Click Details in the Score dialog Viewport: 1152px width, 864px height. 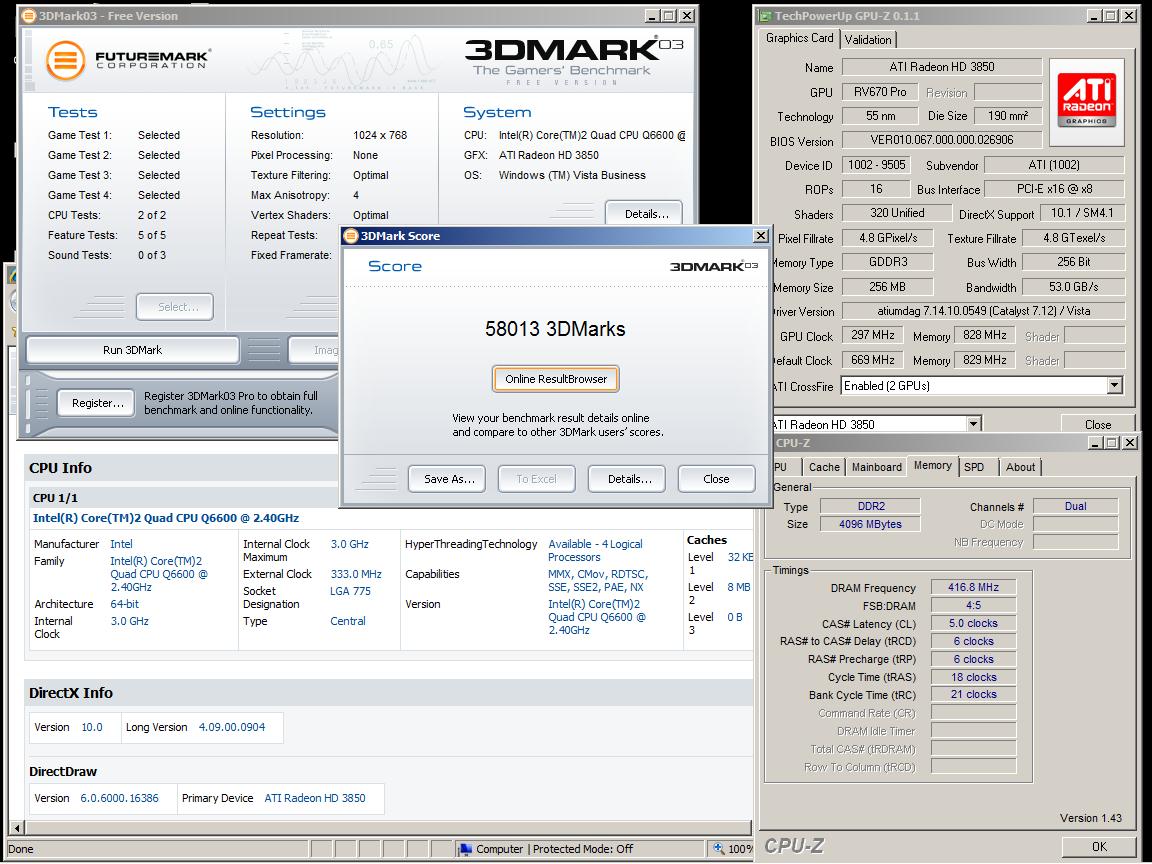(x=627, y=479)
